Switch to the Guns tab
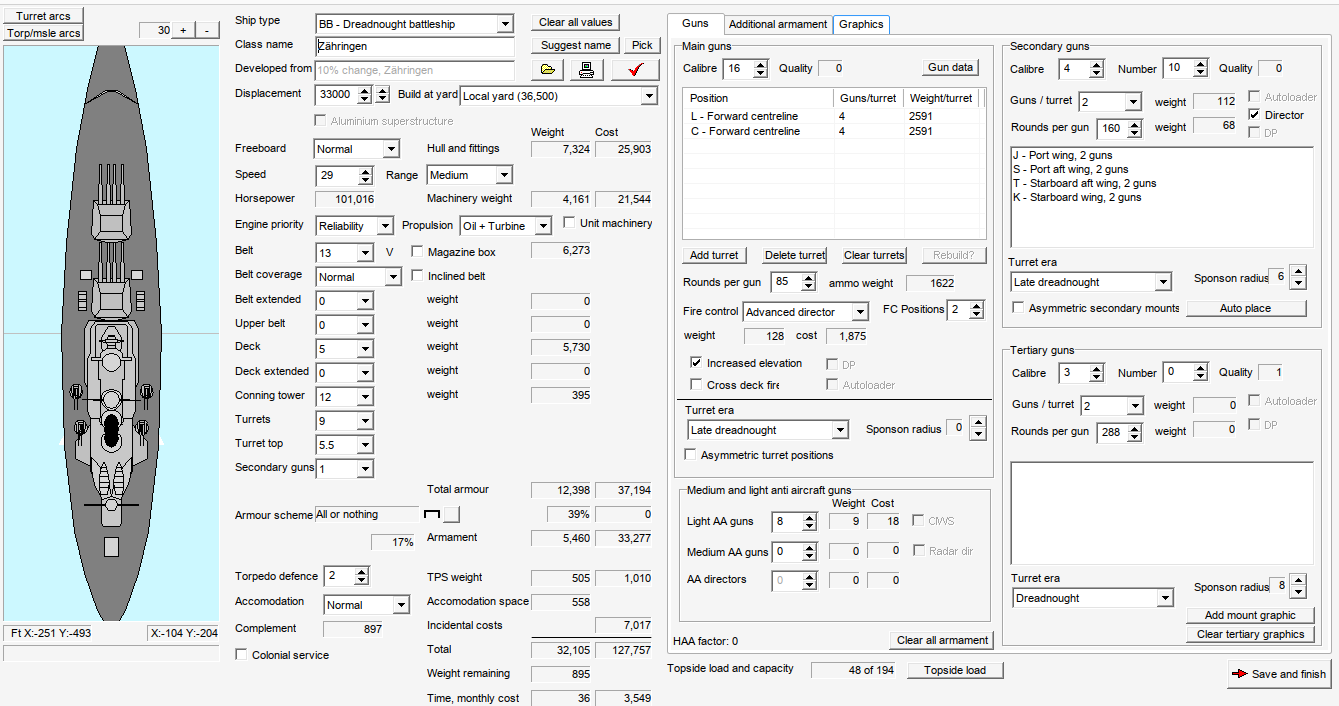 (695, 23)
